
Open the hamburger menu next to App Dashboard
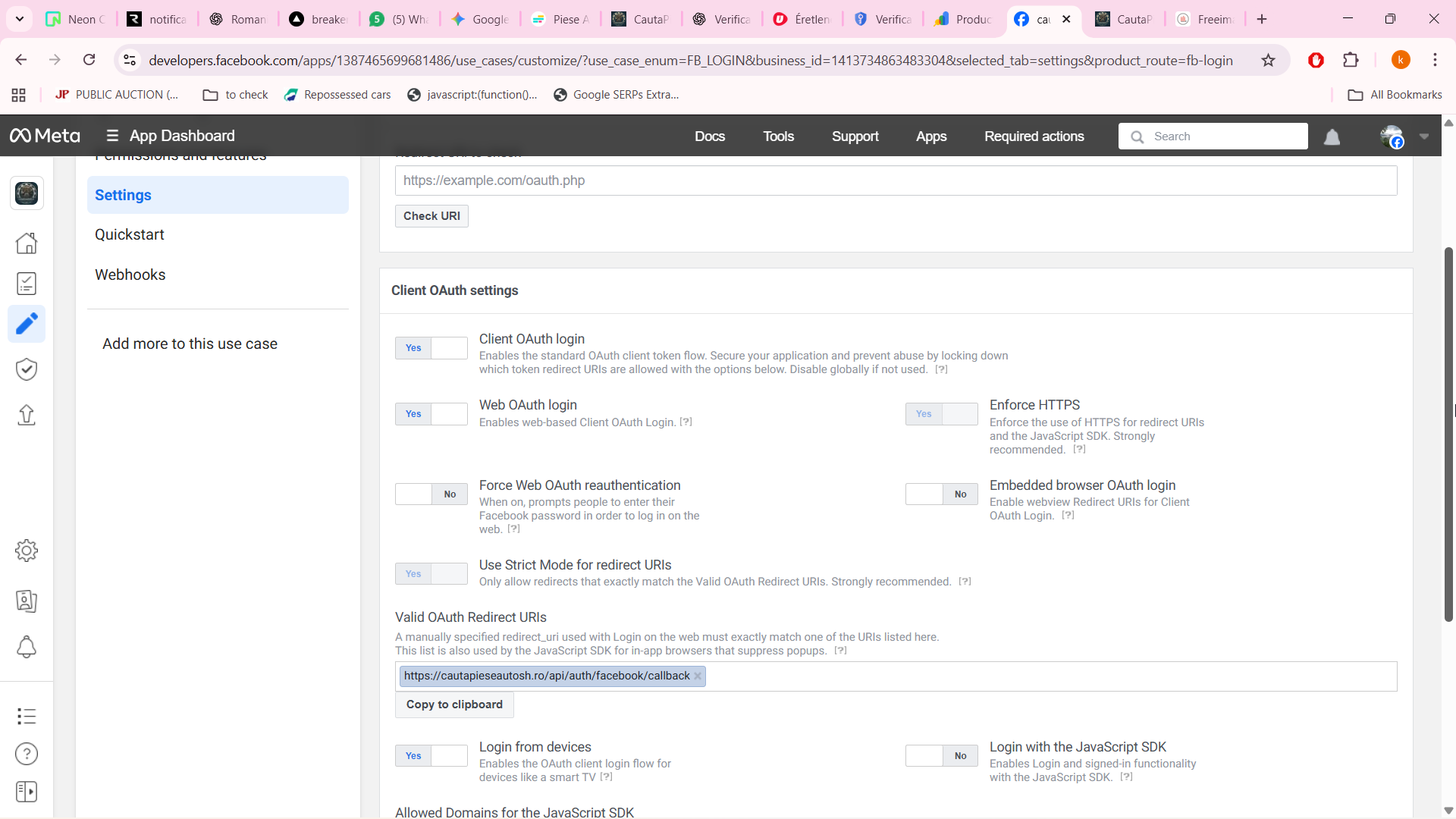coord(112,136)
